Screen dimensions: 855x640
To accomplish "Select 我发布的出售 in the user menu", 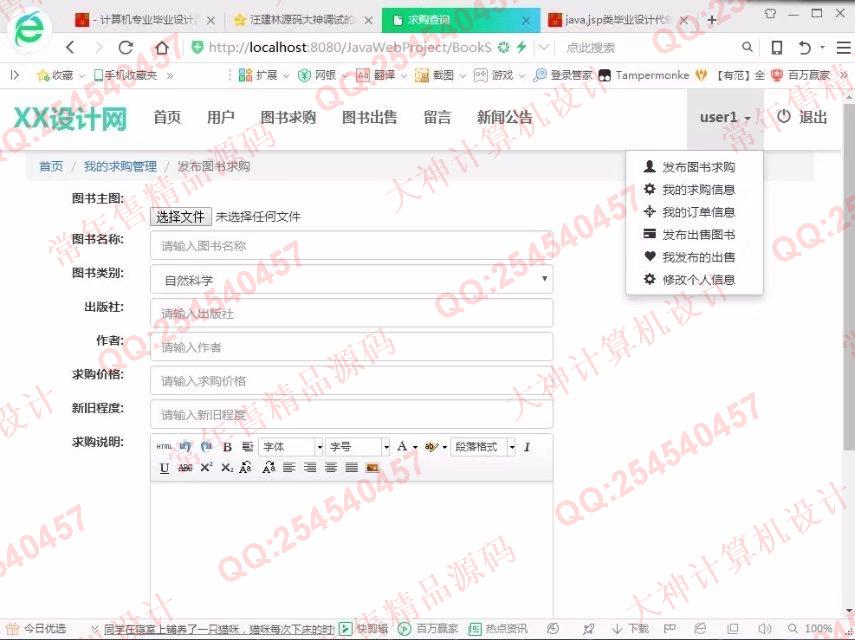I will [x=694, y=257].
